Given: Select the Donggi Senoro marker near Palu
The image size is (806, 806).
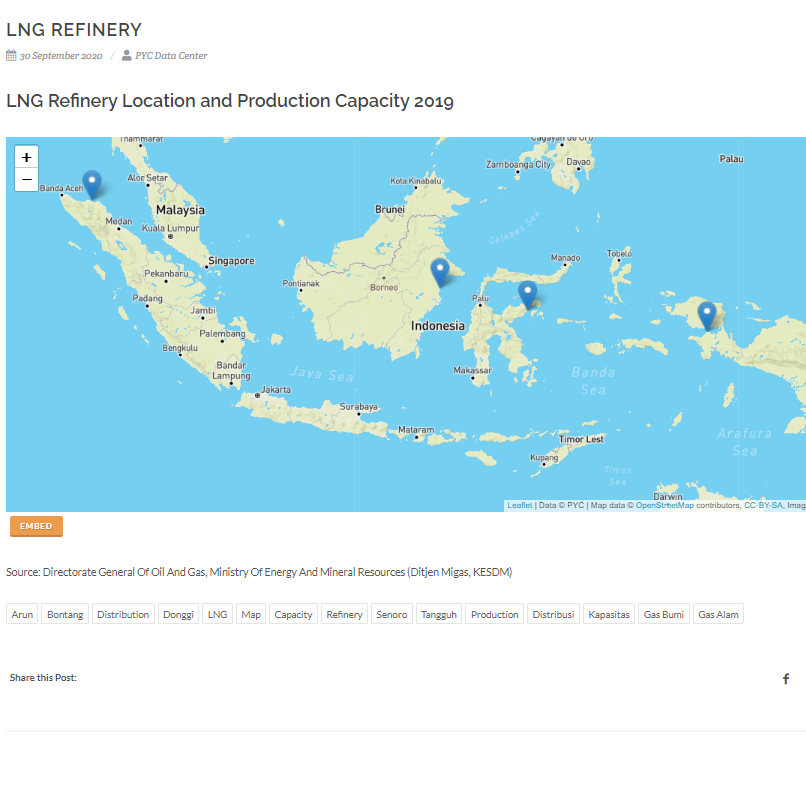Looking at the screenshot, I should tap(527, 295).
